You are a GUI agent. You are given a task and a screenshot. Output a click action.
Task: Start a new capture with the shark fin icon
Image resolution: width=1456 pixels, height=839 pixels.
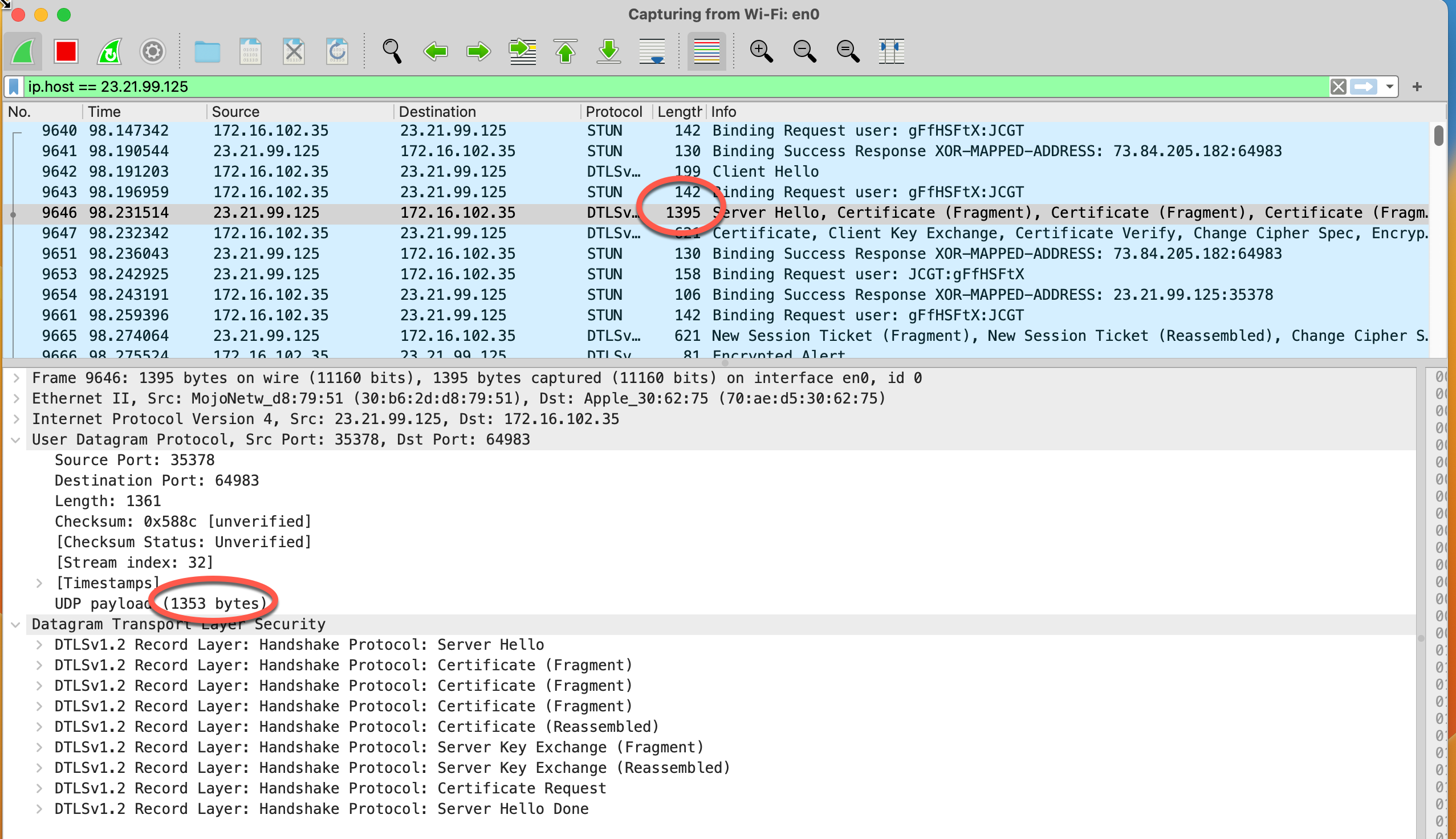(x=22, y=51)
